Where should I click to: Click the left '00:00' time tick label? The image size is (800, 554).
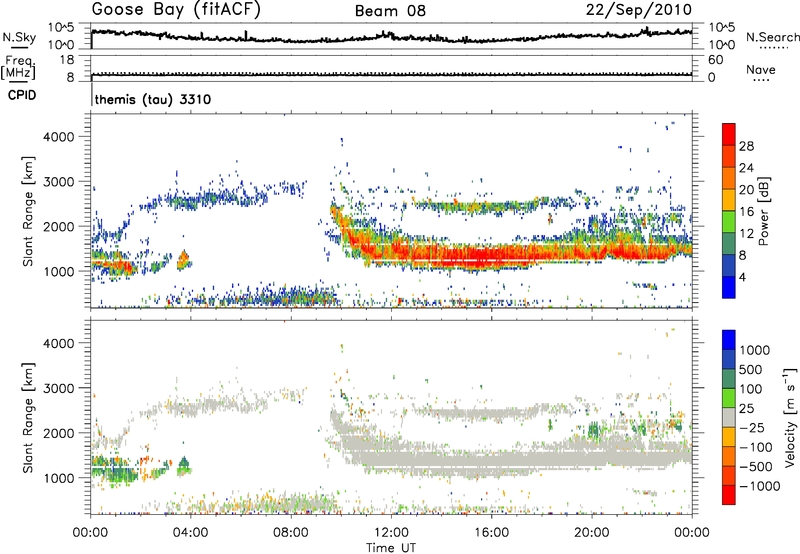[x=90, y=533]
